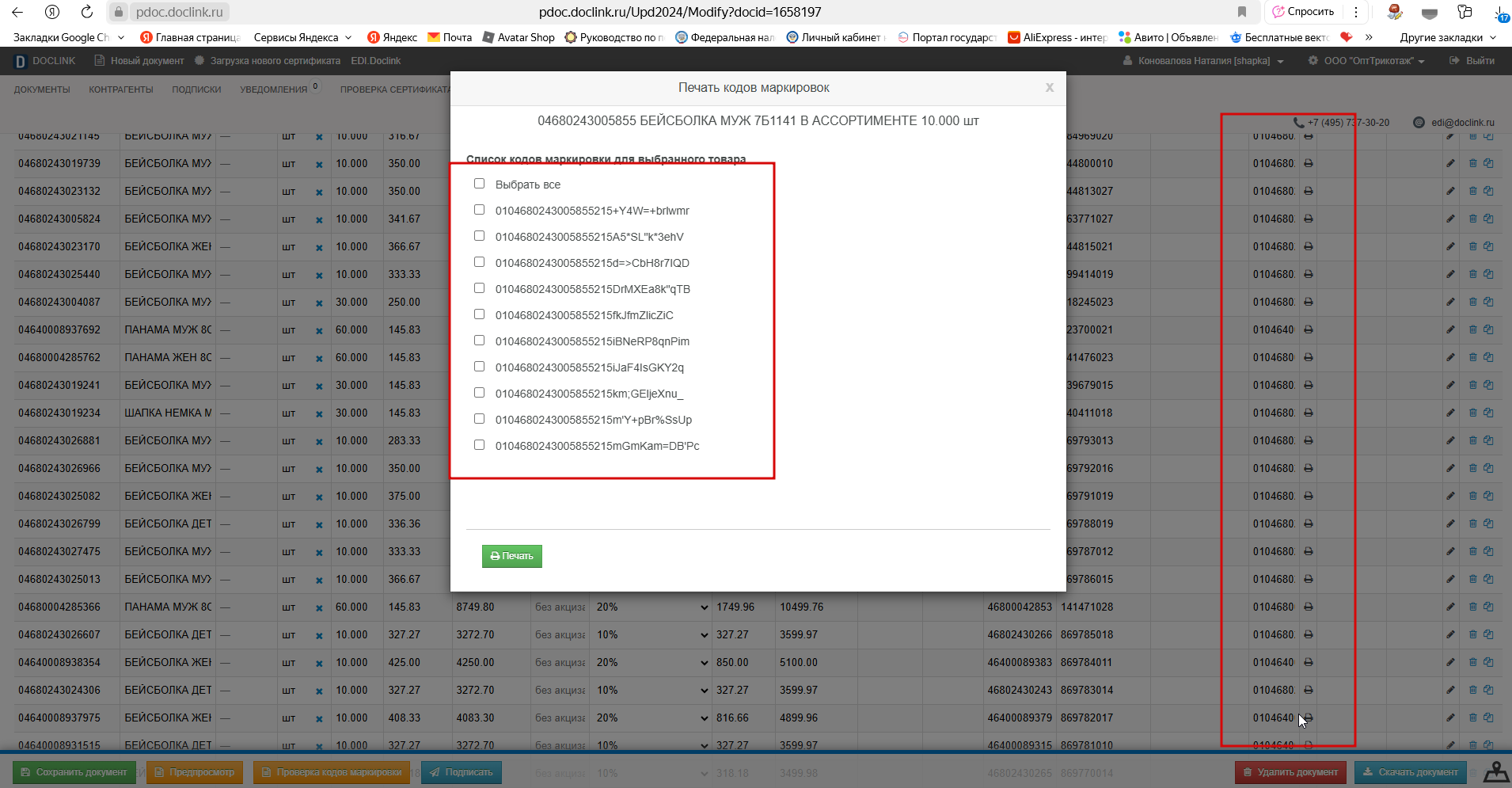Expand ООО "ОптТрикотаж" company menu
Screen dimensions: 1512x788
click(x=1366, y=61)
